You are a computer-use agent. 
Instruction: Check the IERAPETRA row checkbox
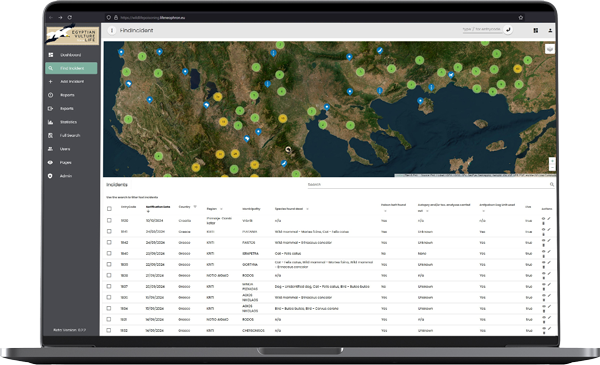[x=109, y=253]
